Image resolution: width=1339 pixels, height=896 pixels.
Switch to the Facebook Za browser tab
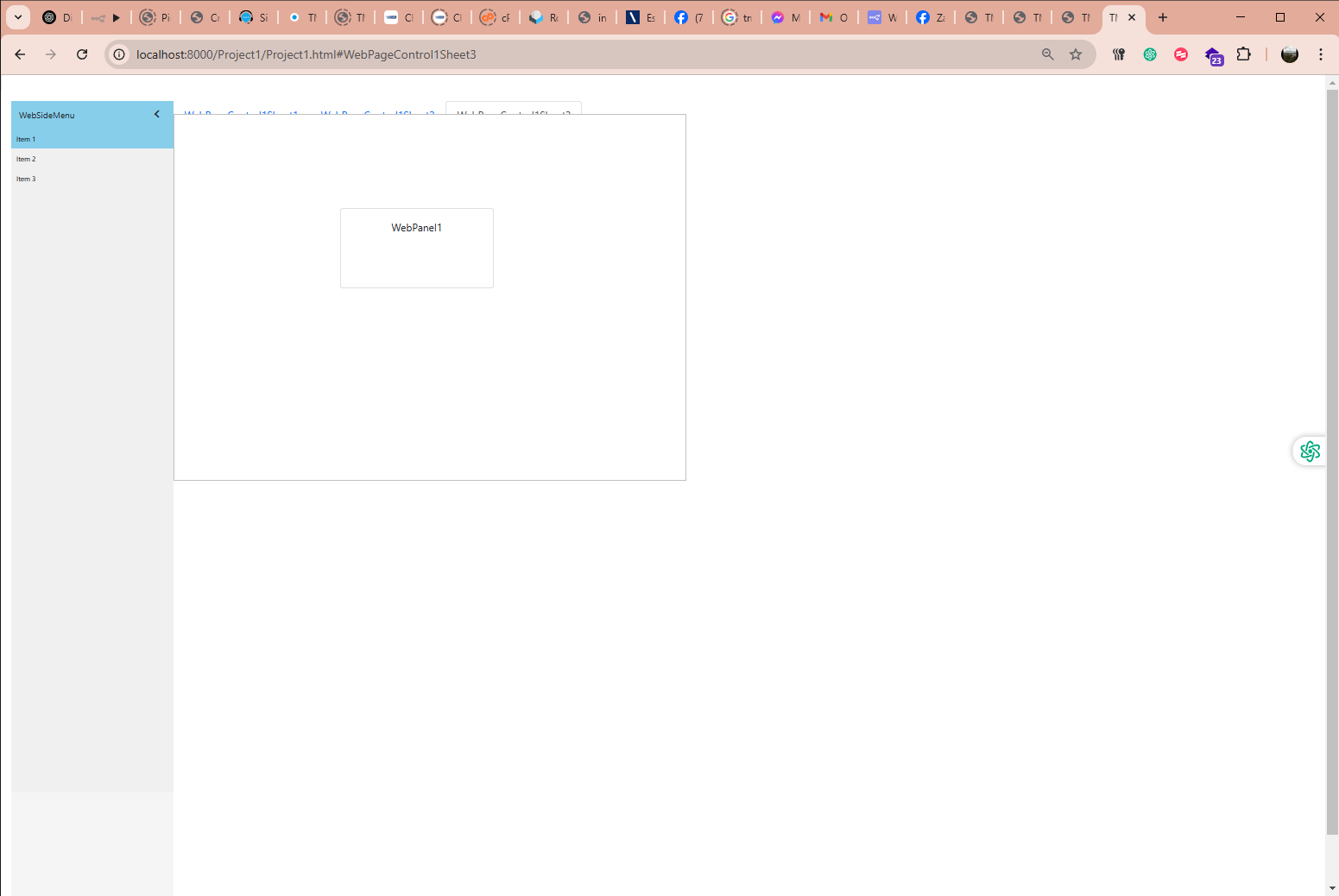tap(930, 17)
